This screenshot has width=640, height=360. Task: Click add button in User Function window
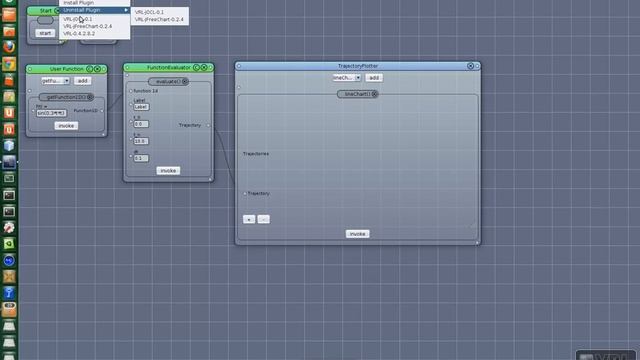pyautogui.click(x=82, y=81)
